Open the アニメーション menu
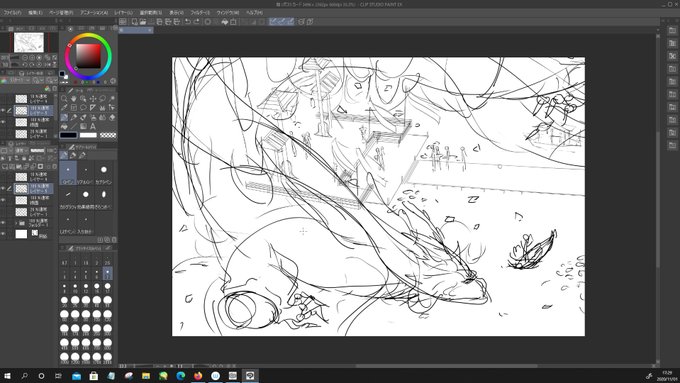Image resolution: width=680 pixels, height=383 pixels. coord(94,13)
